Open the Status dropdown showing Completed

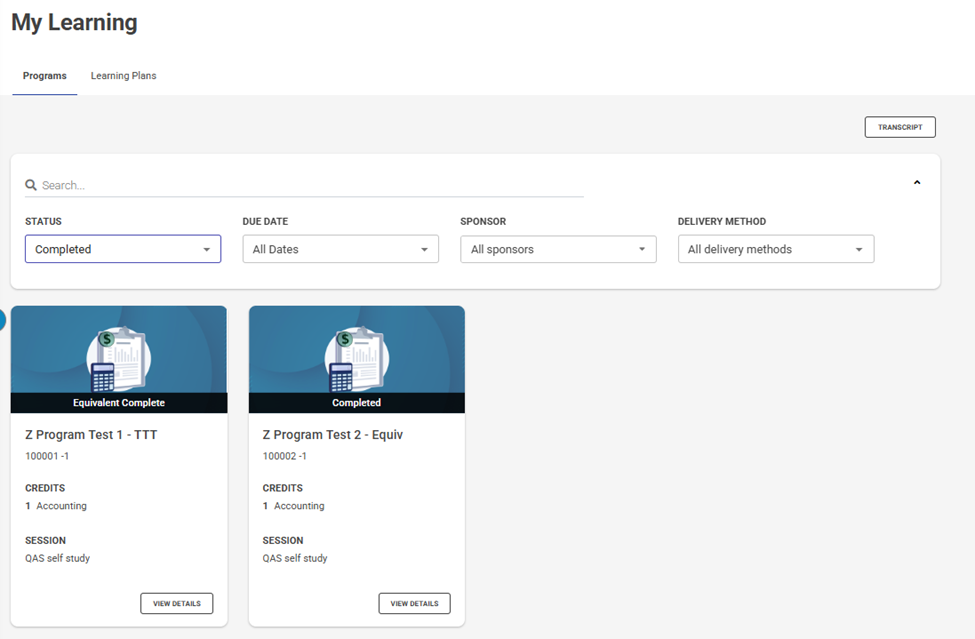pos(123,249)
